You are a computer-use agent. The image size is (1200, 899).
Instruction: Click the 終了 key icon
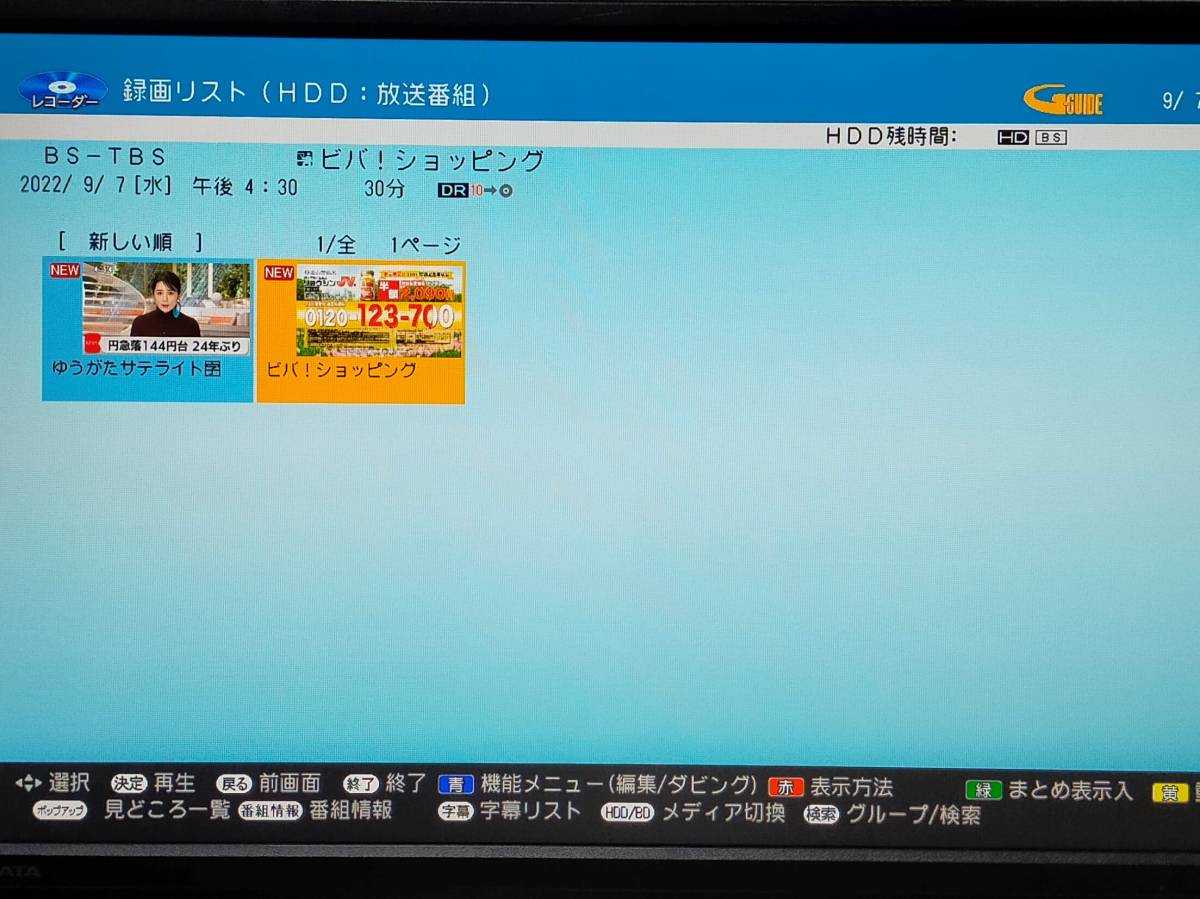361,785
